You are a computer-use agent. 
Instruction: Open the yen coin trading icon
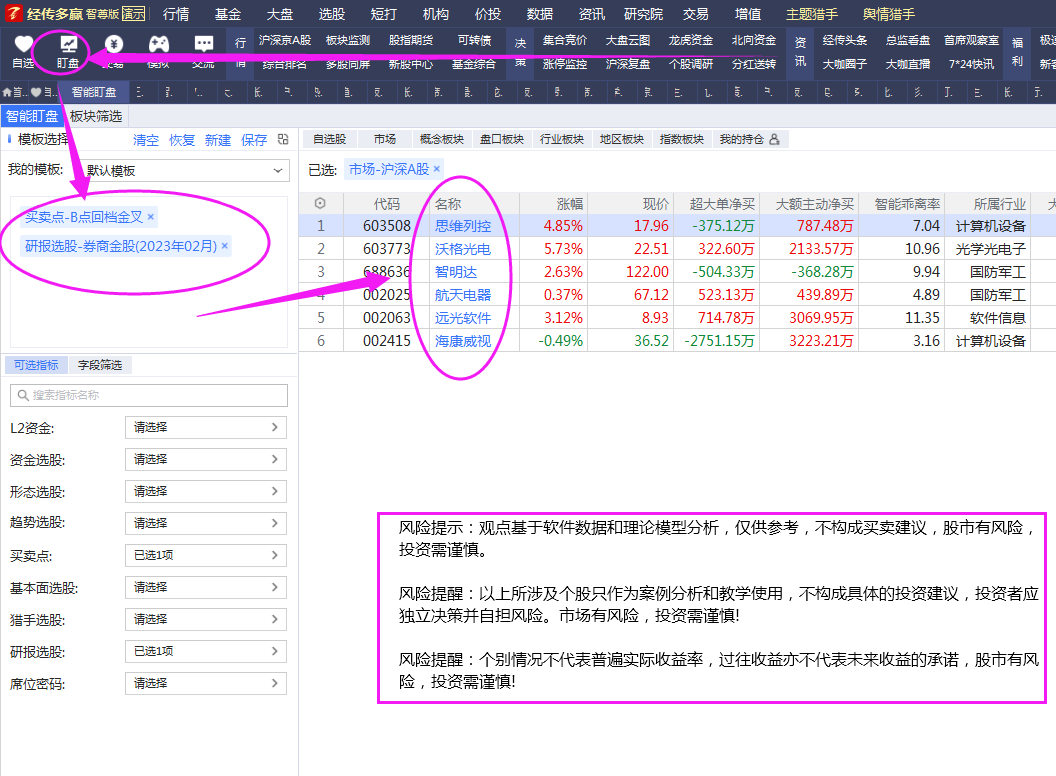[x=114, y=44]
